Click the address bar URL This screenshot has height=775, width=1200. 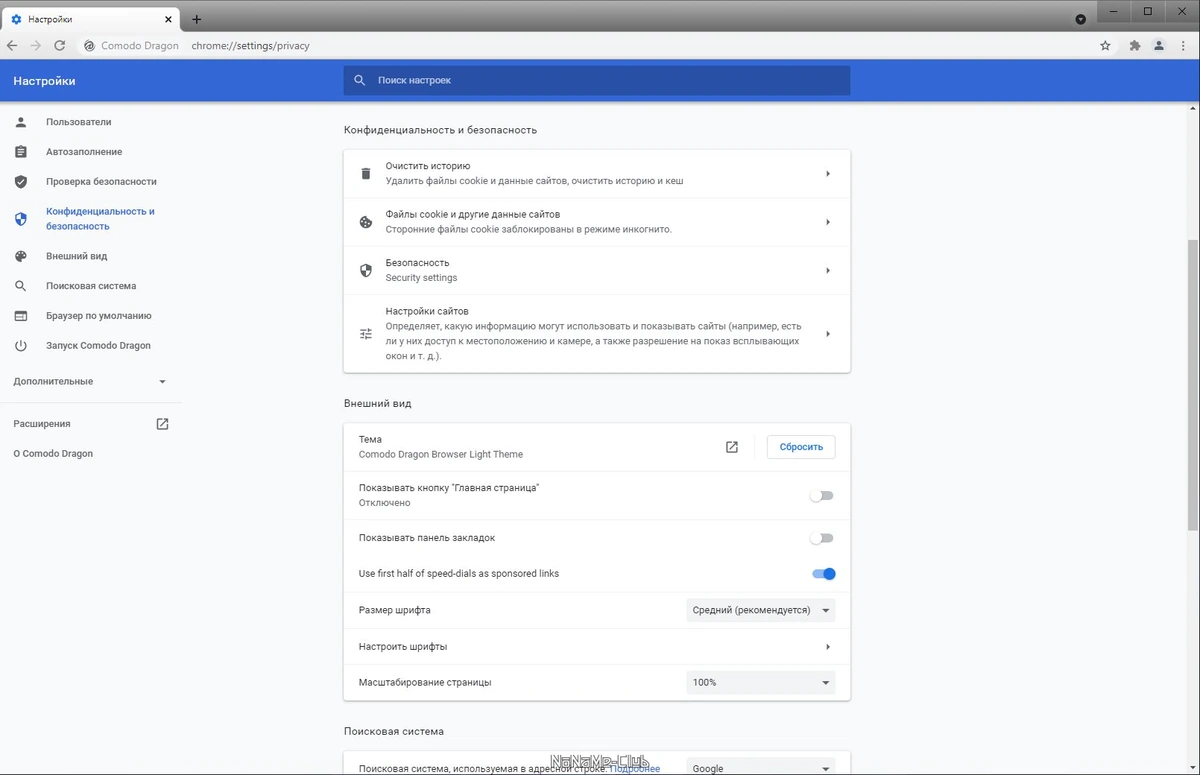coord(250,46)
